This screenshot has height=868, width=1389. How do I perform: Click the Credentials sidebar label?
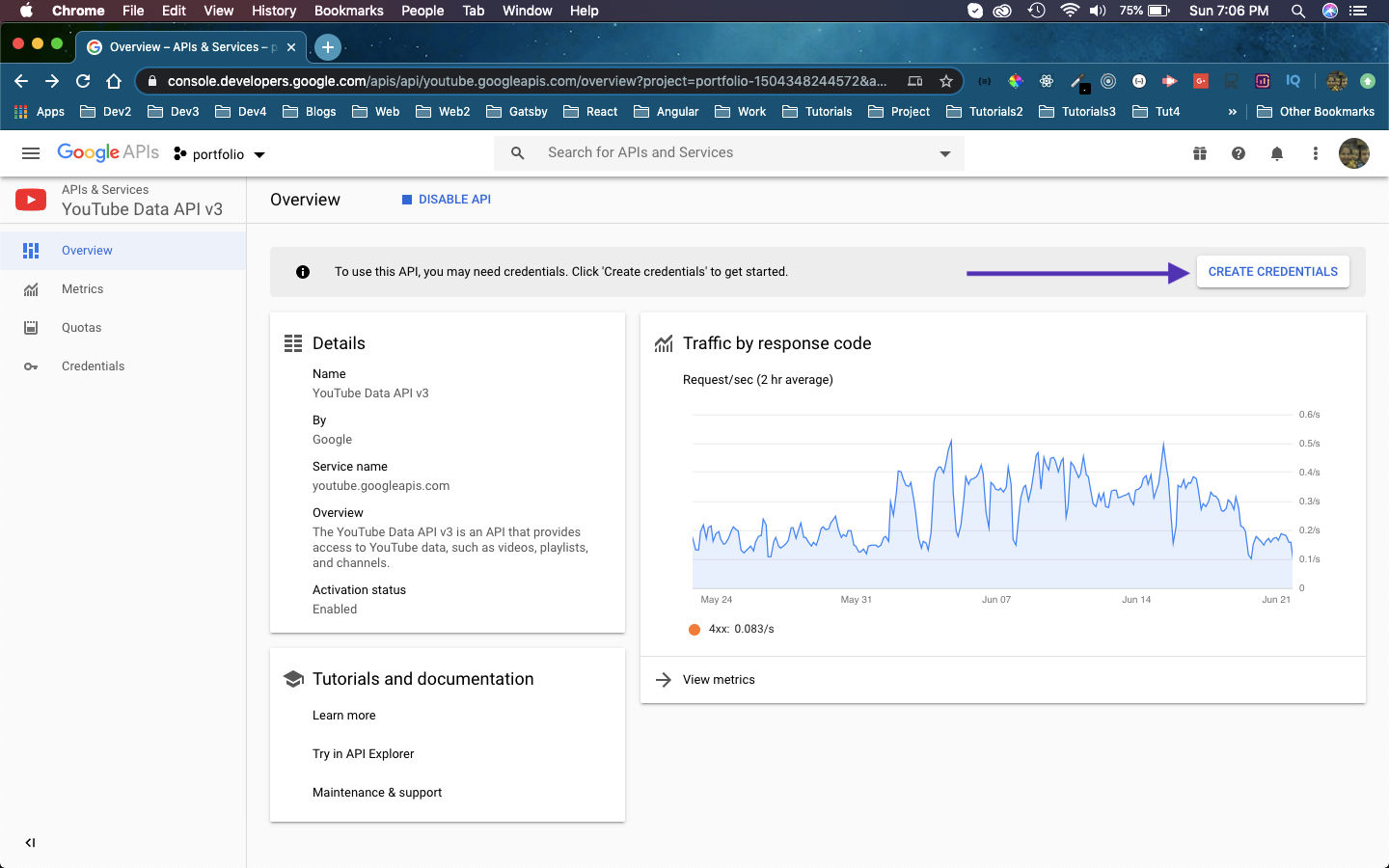point(94,366)
